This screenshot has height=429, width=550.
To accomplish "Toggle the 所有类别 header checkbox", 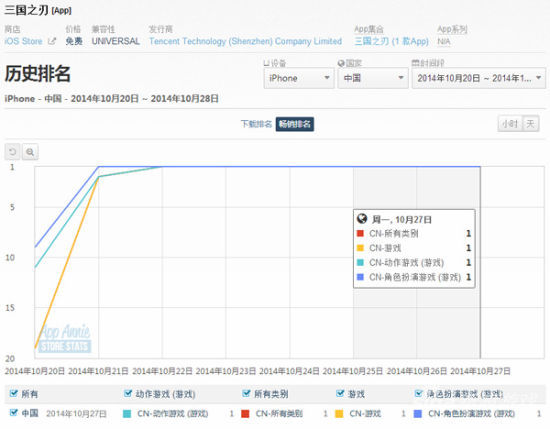I will point(247,393).
